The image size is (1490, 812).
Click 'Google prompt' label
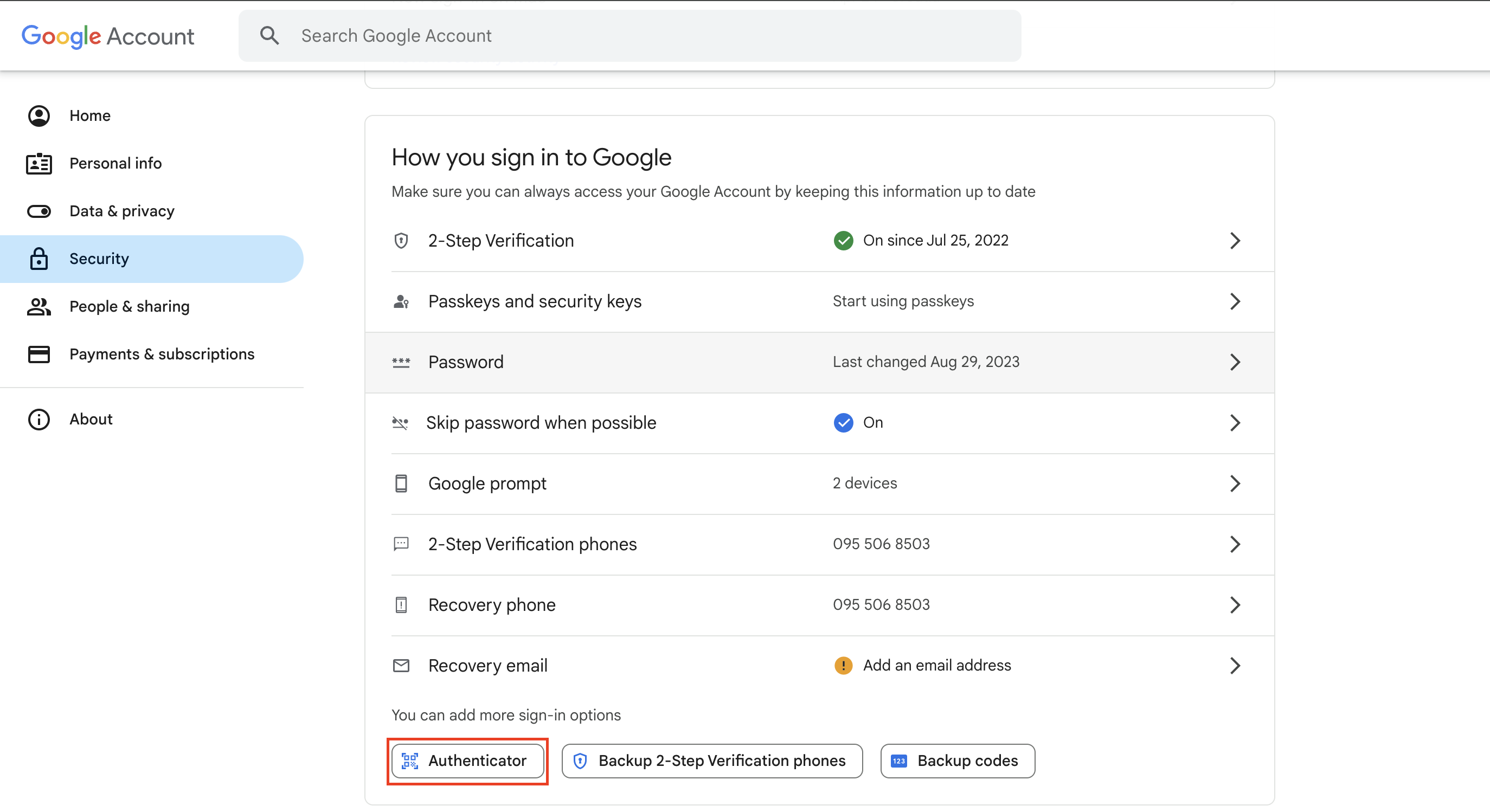[x=487, y=484]
